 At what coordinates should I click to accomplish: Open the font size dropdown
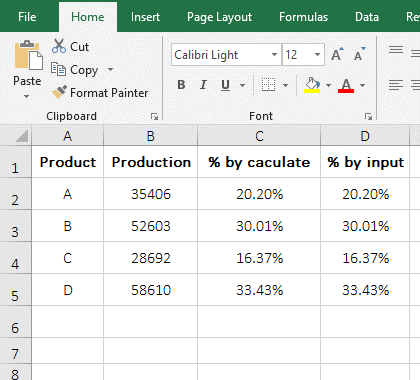pyautogui.click(x=317, y=55)
